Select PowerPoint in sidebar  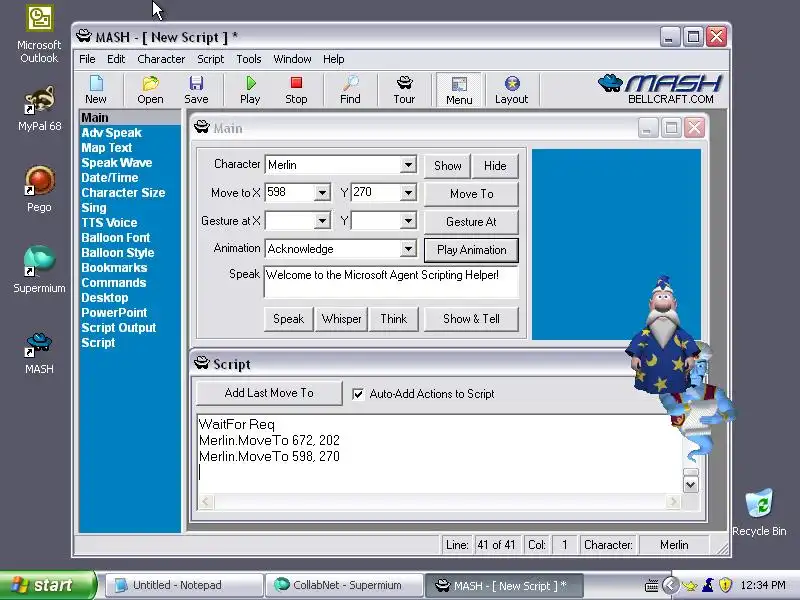pos(114,313)
